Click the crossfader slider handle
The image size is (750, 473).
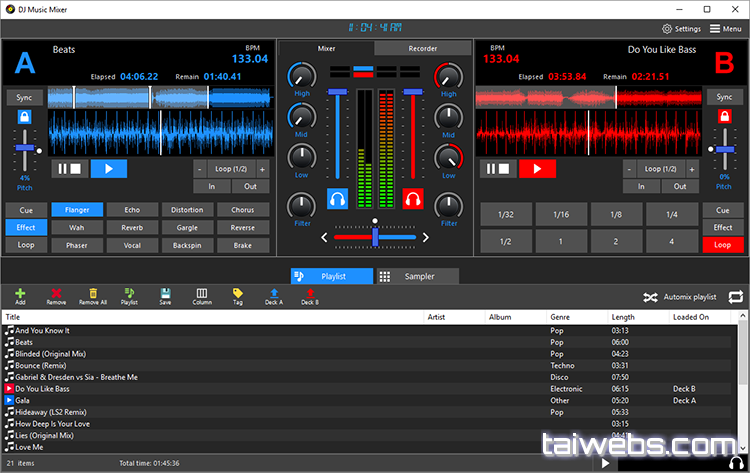tap(374, 237)
